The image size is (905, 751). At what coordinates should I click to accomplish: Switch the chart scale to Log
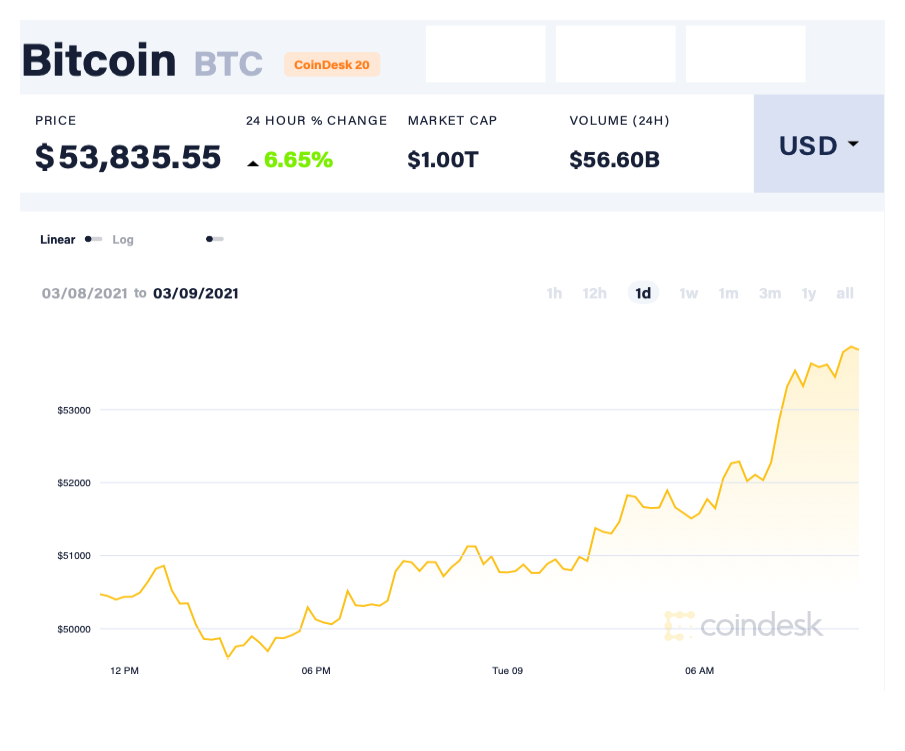click(123, 240)
